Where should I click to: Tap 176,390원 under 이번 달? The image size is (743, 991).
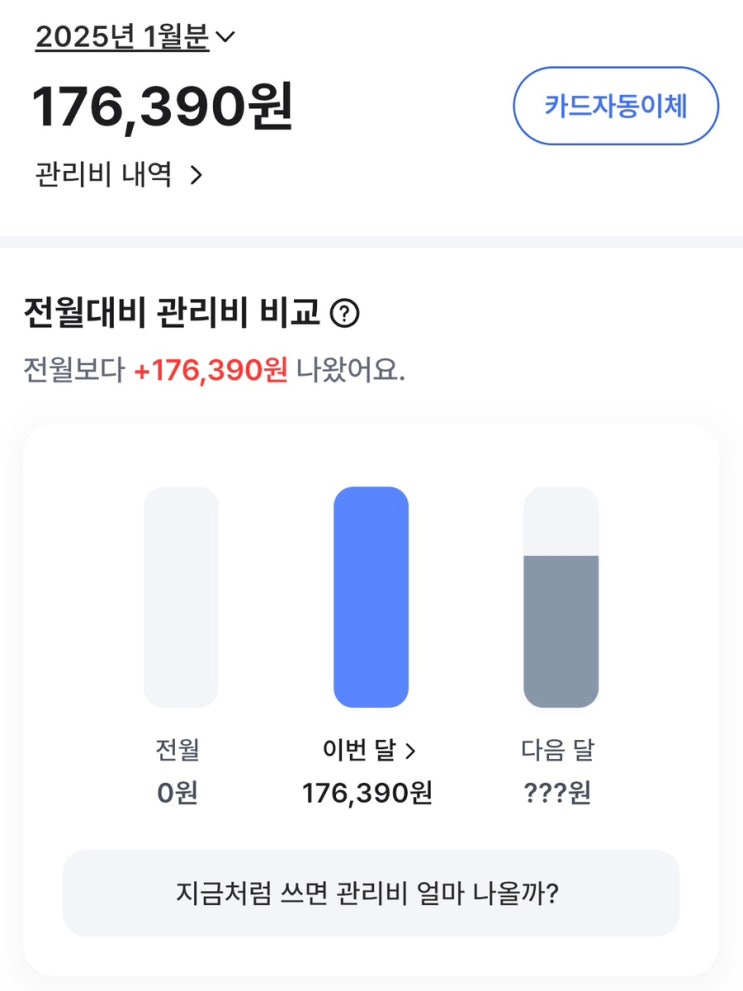pyautogui.click(x=368, y=793)
